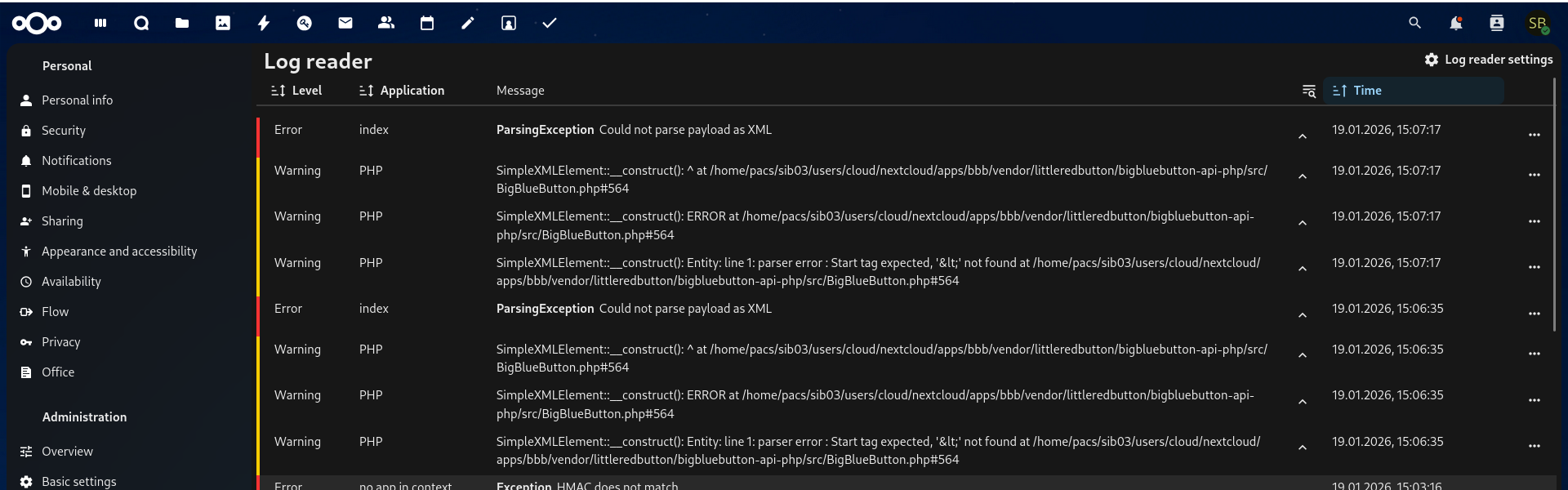This screenshot has height=490, width=1568.
Task: Open the Mail app envelope icon
Action: (345, 24)
